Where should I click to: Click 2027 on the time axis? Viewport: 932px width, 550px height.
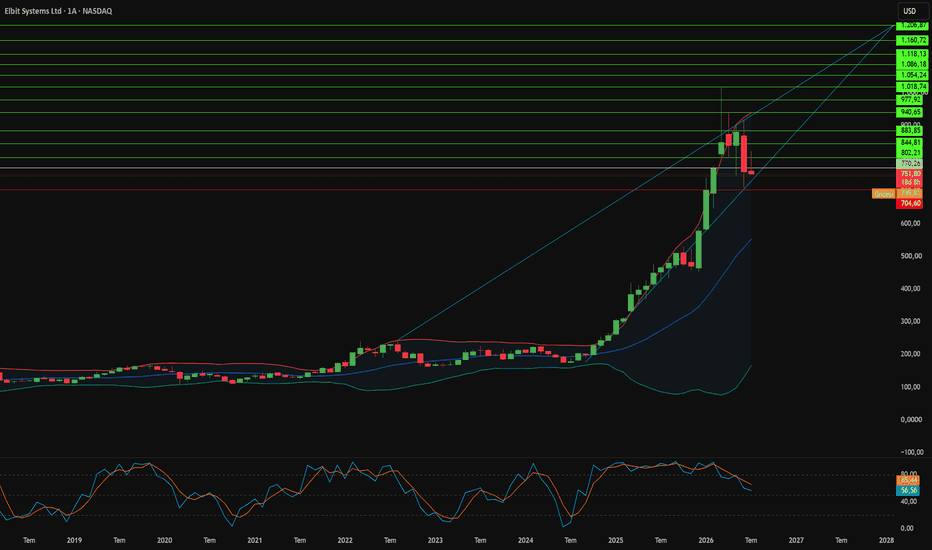pos(796,540)
